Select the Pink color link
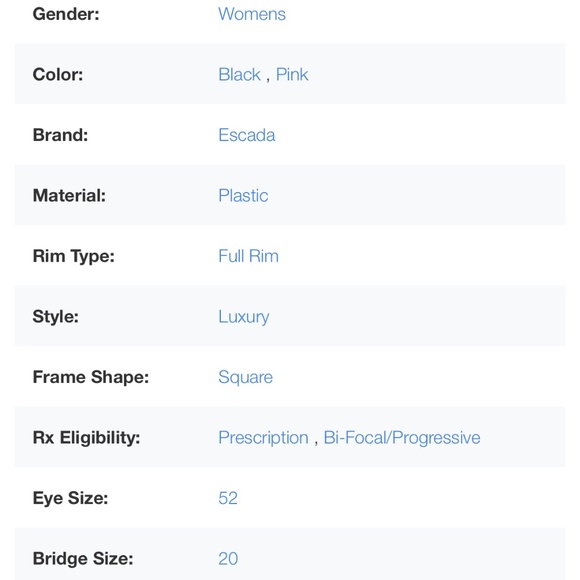Image resolution: width=580 pixels, height=580 pixels. pyautogui.click(x=292, y=74)
